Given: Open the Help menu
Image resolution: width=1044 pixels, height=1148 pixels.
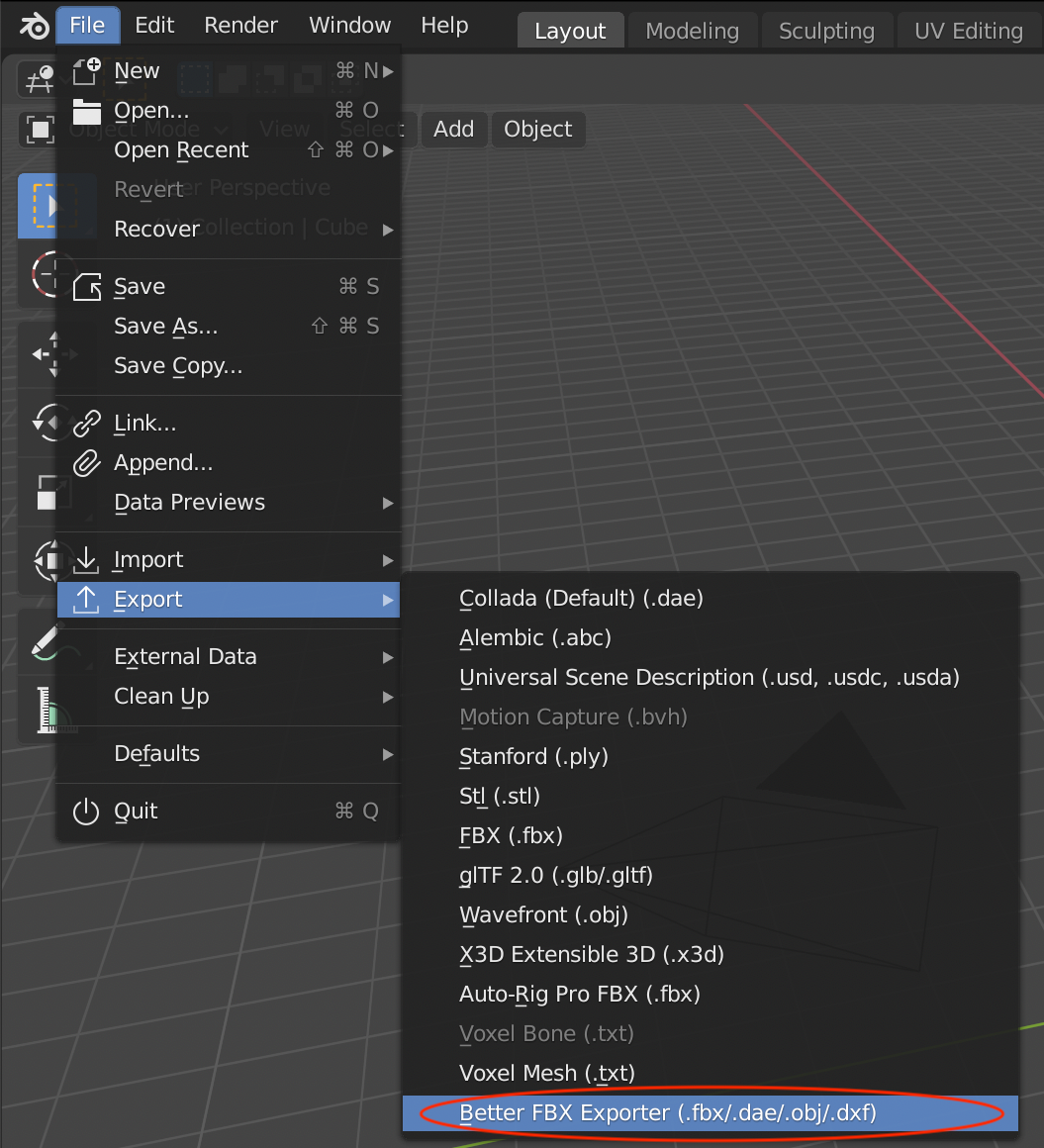Looking at the screenshot, I should 444,26.
